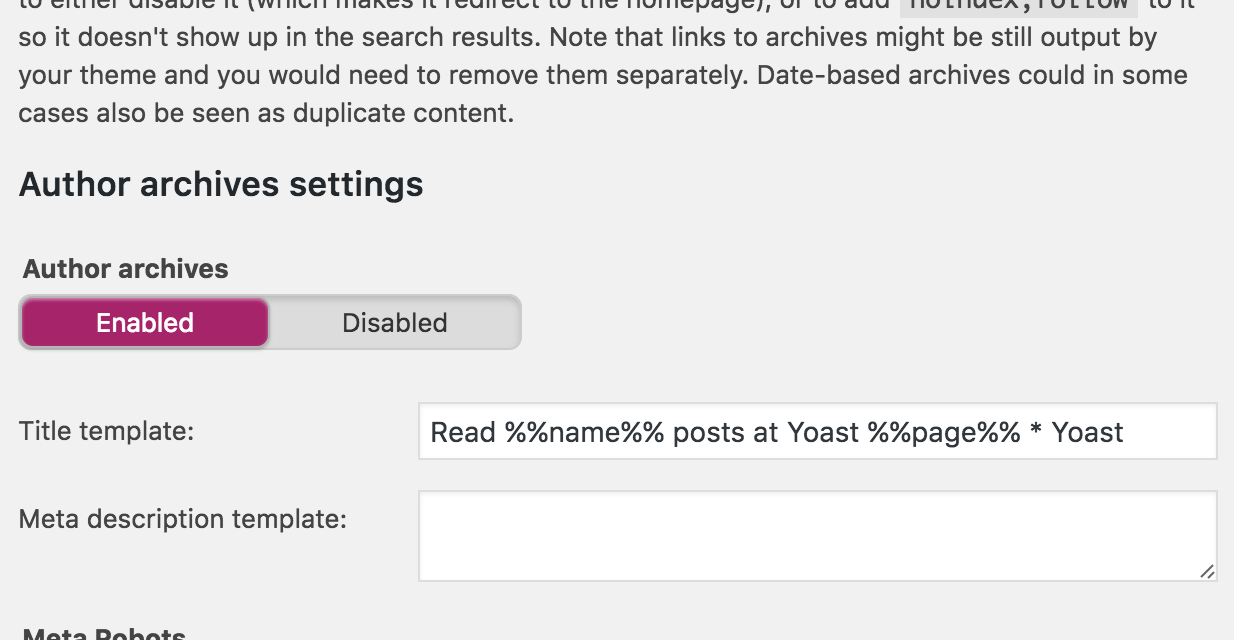This screenshot has height=640, width=1234.
Task: Select Disabled for Author archives
Action: [395, 323]
